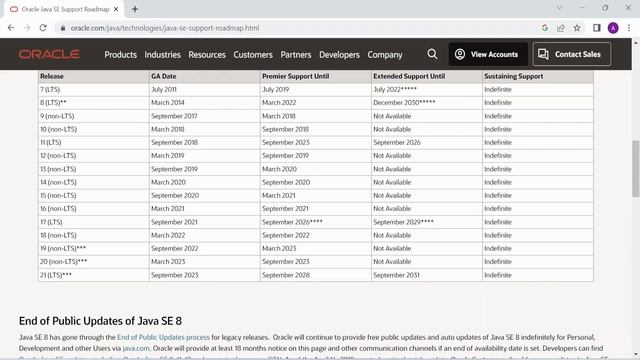Bookmark this page with the star
The image size is (640, 360).
(x=577, y=28)
